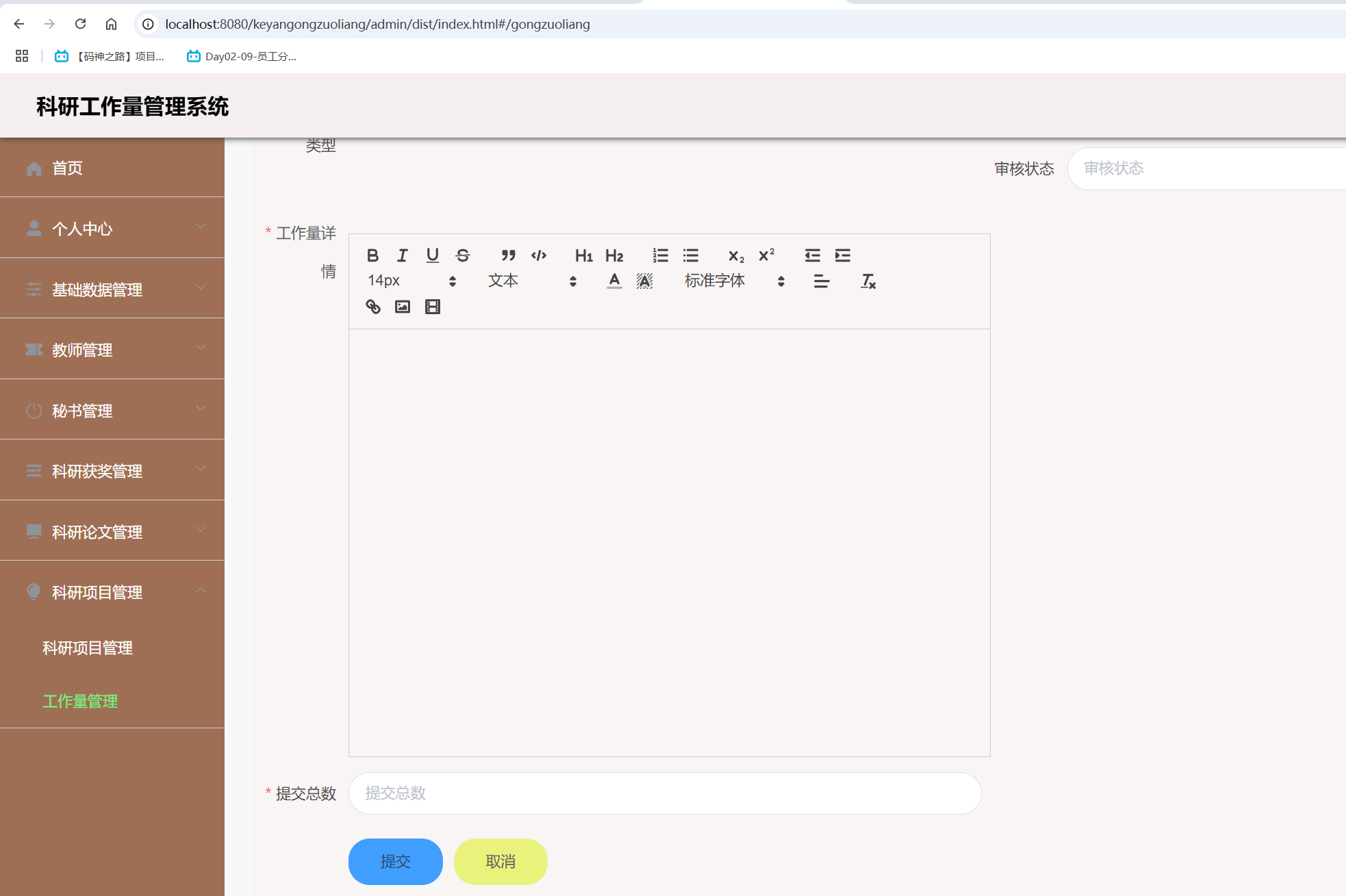Screen dimensions: 1346x896
Task: Go to 首页 in the sidebar
Action: [x=112, y=168]
